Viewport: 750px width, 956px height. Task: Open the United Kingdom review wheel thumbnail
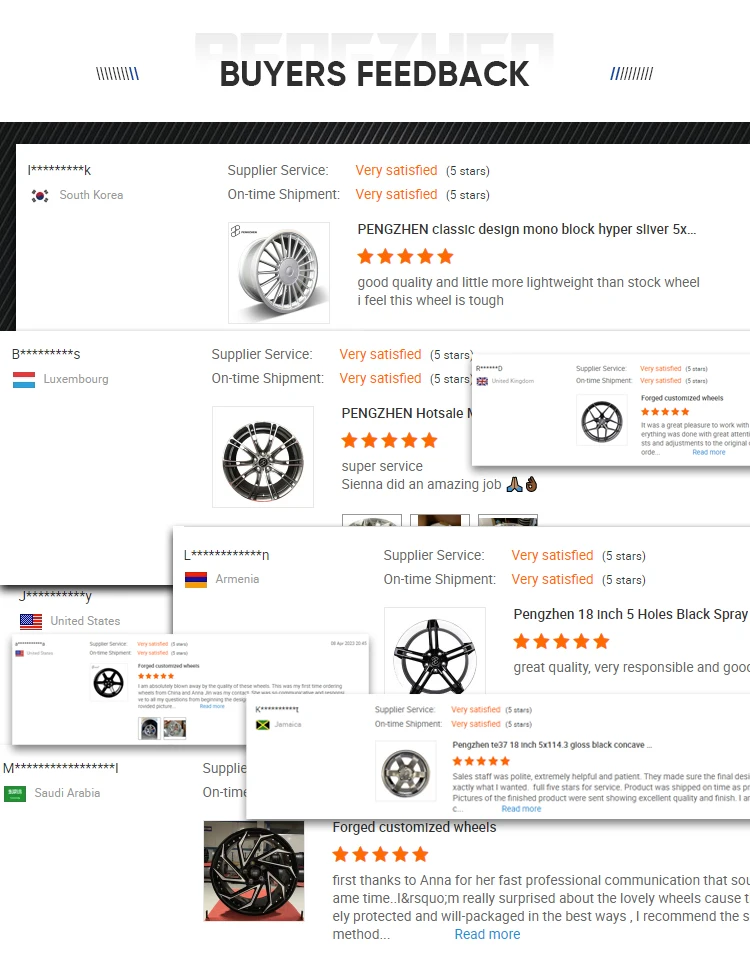[602, 421]
